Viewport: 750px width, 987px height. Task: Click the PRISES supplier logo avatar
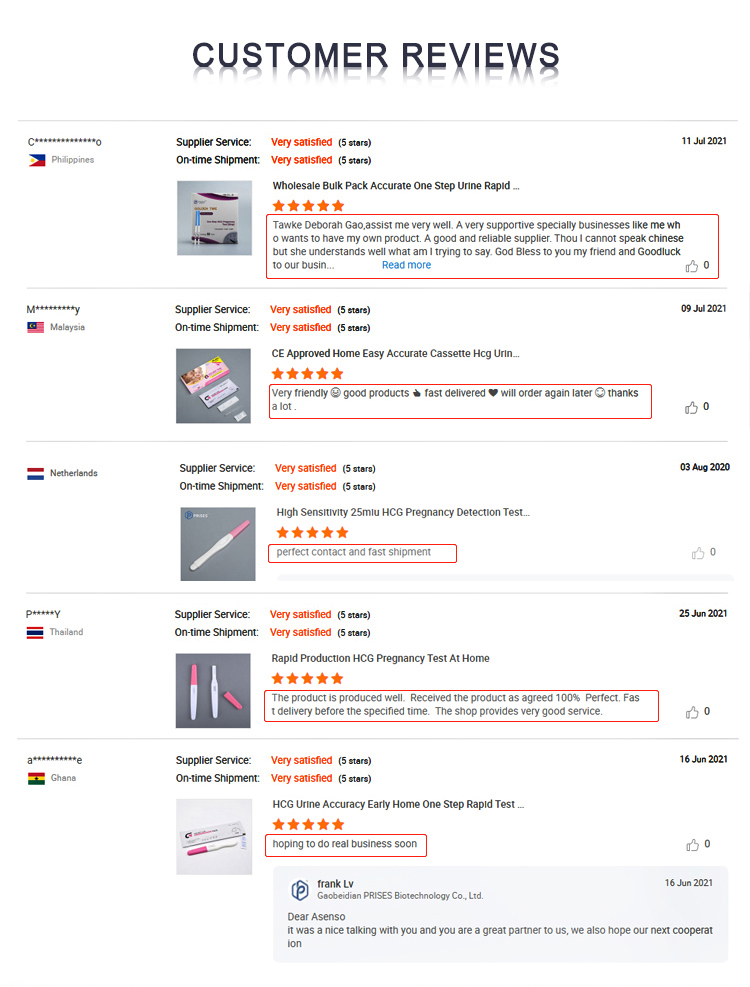[299, 890]
